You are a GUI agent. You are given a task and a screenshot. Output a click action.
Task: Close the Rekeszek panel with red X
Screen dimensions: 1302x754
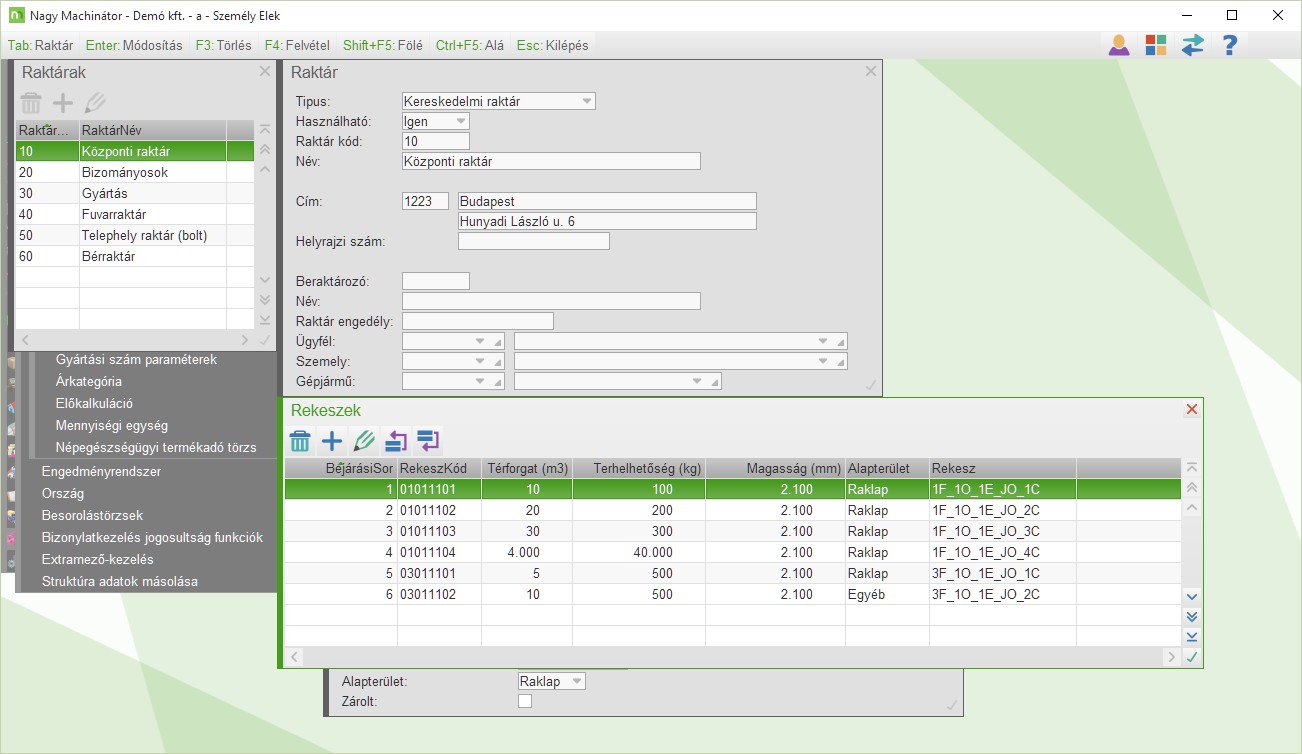(x=1191, y=410)
